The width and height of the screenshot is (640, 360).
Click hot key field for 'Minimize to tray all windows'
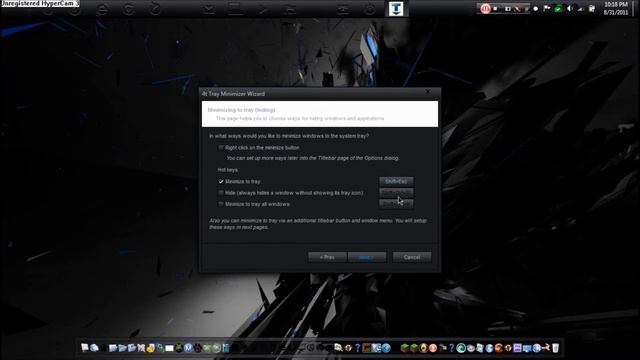[396, 204]
